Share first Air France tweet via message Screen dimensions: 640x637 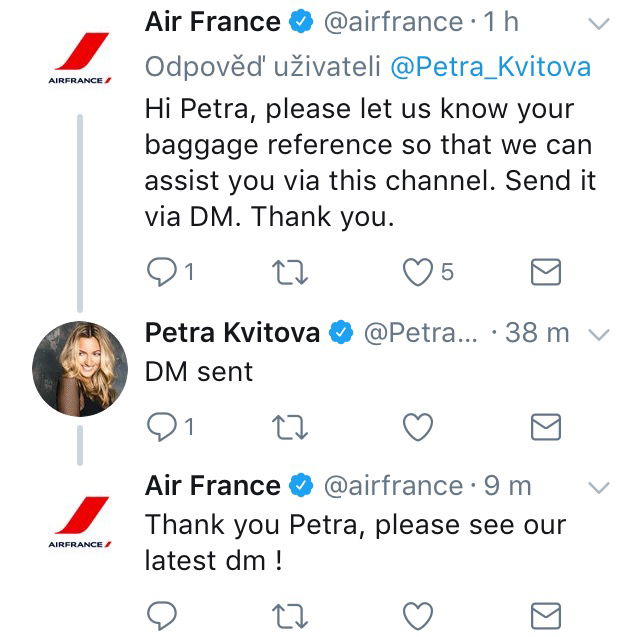click(545, 271)
